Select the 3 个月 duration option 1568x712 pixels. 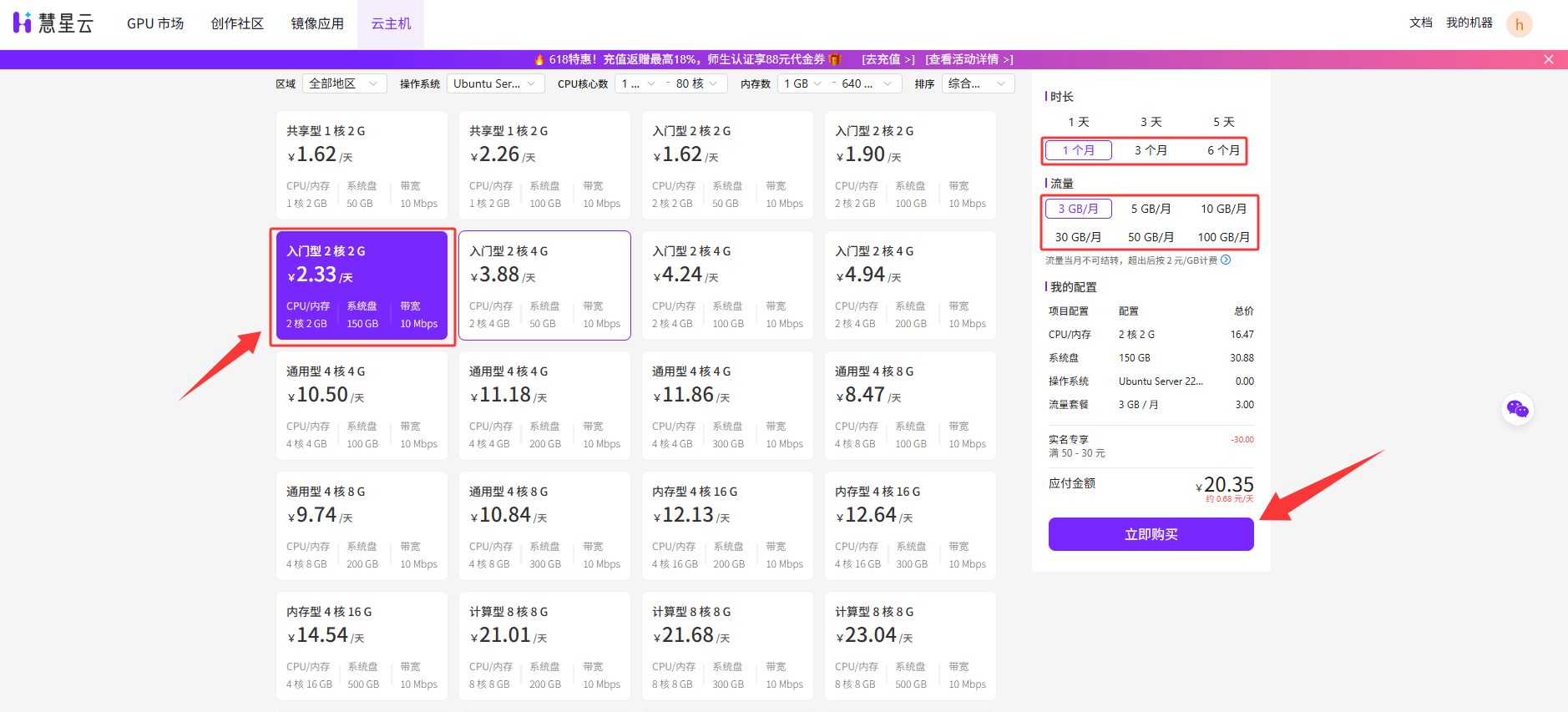[x=1151, y=150]
